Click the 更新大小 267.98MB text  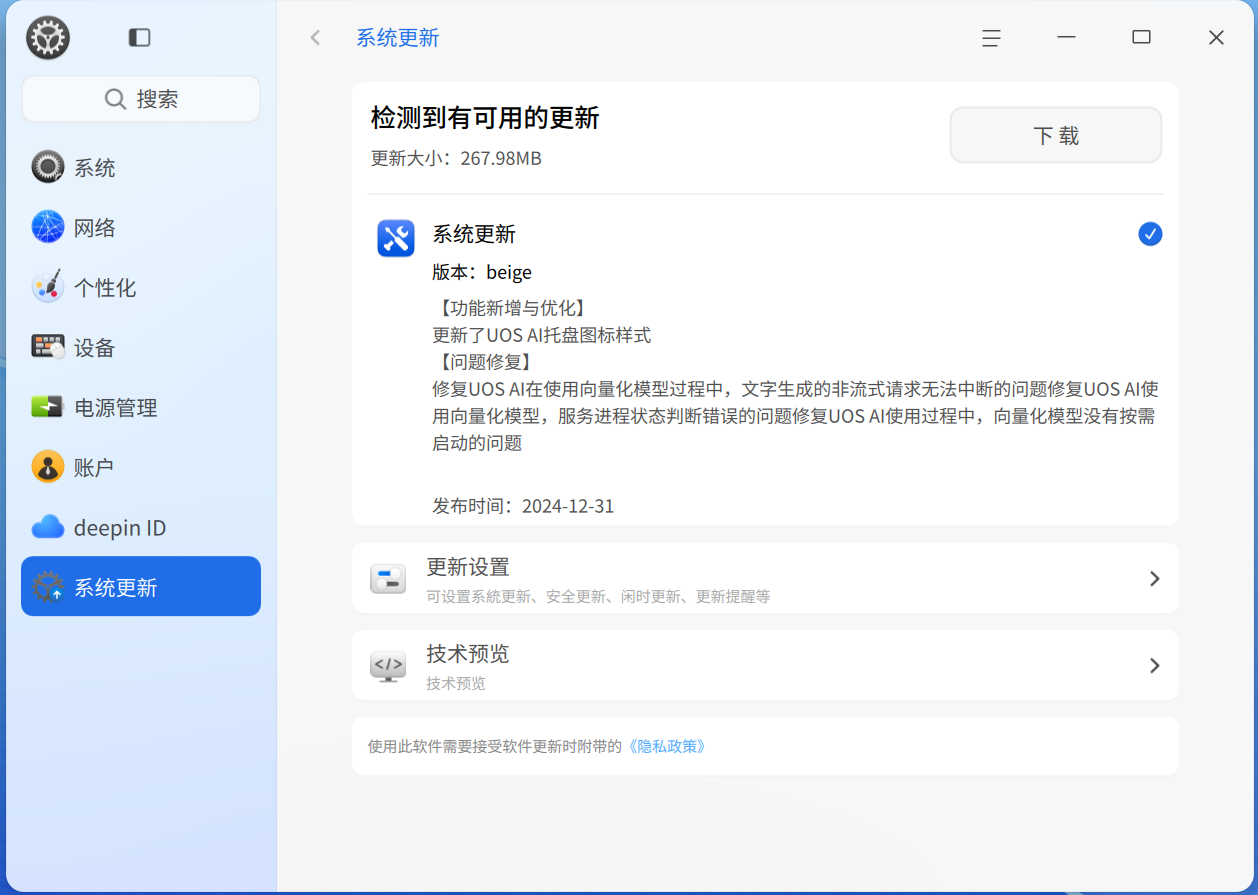pos(456,158)
